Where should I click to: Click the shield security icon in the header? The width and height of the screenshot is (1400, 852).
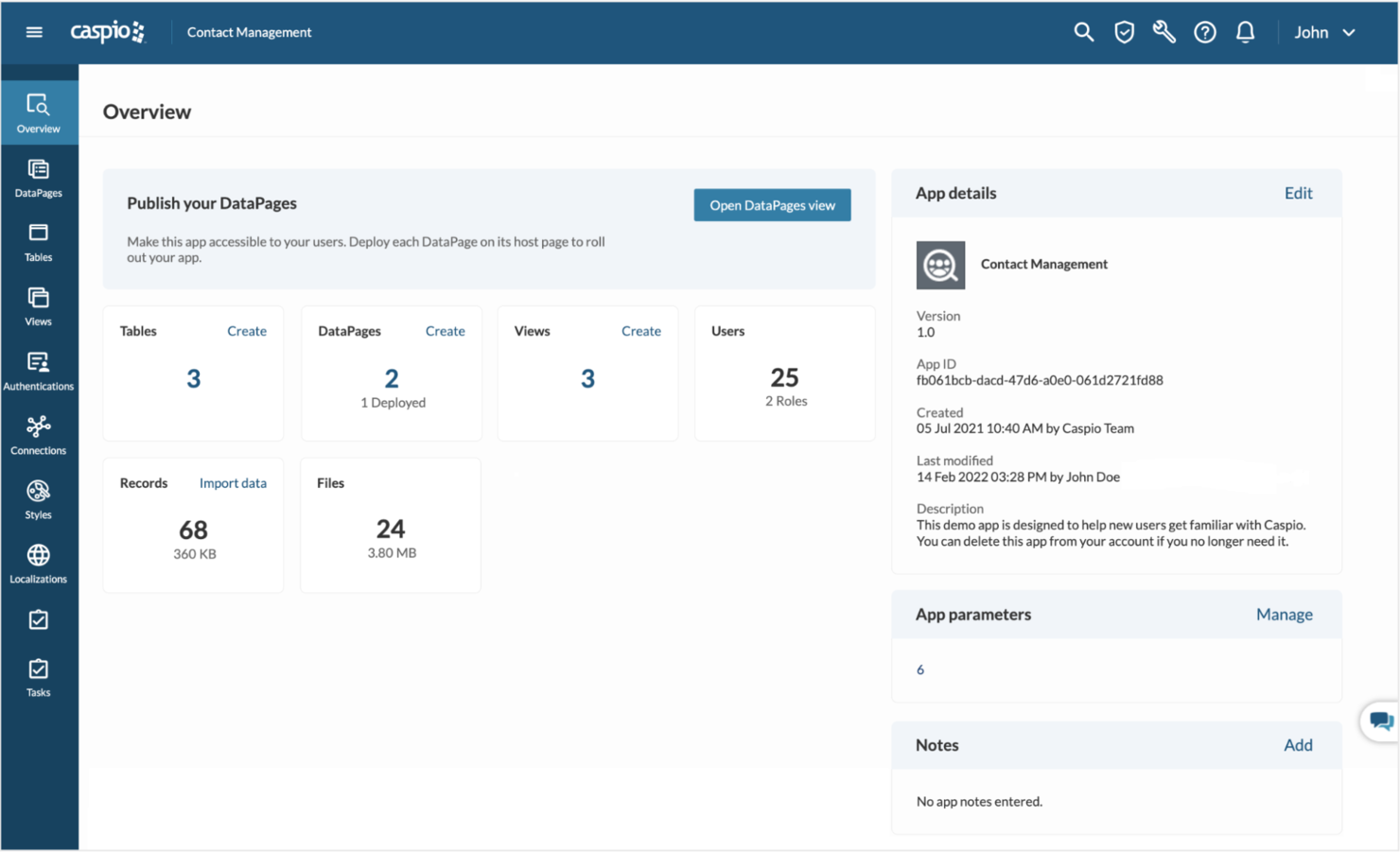point(1124,31)
